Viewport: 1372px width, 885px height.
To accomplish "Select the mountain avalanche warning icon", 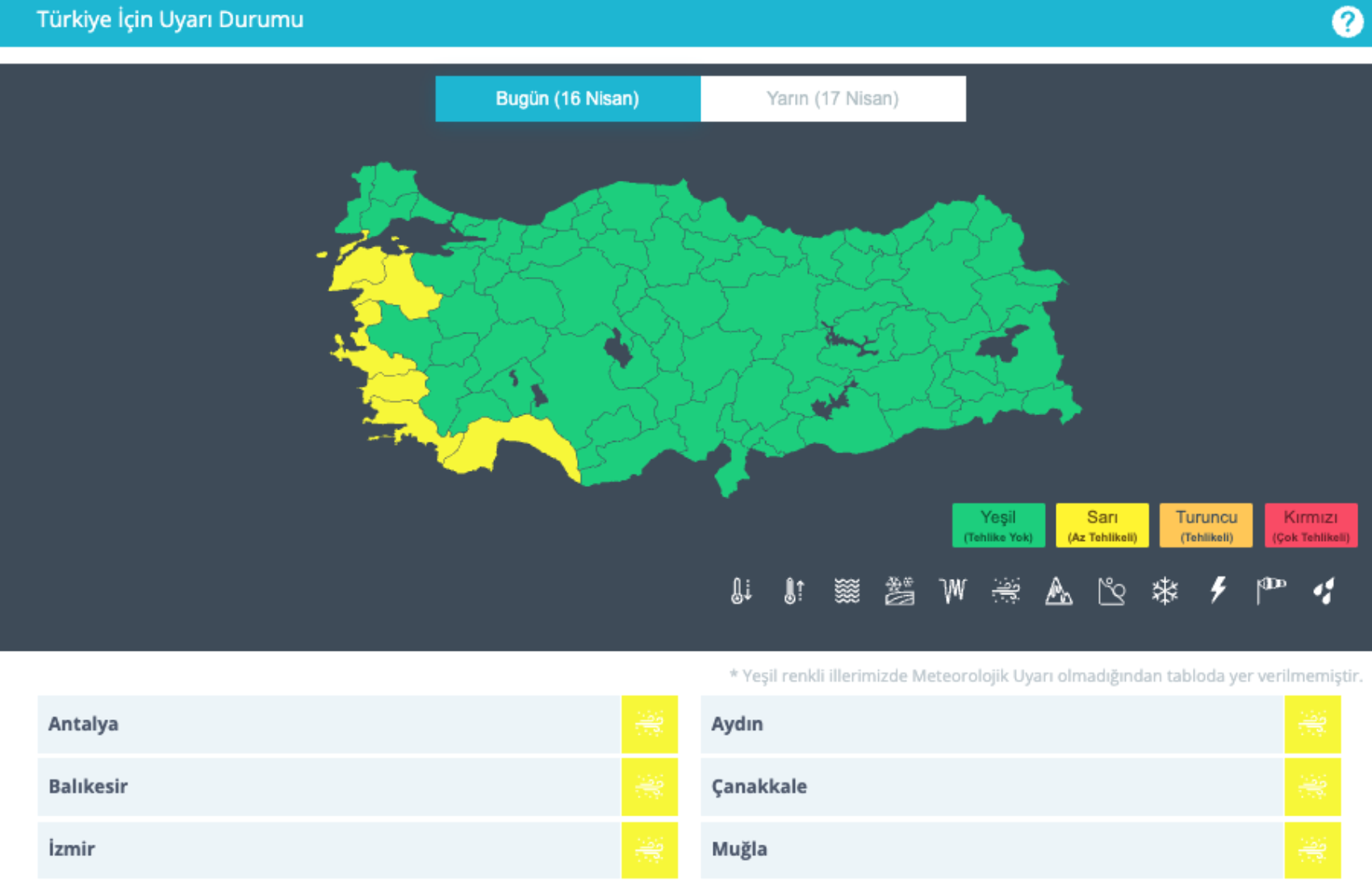I will [1059, 591].
